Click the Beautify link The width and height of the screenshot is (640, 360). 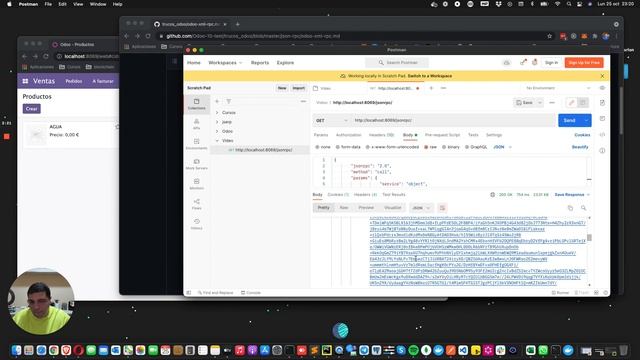(580, 147)
